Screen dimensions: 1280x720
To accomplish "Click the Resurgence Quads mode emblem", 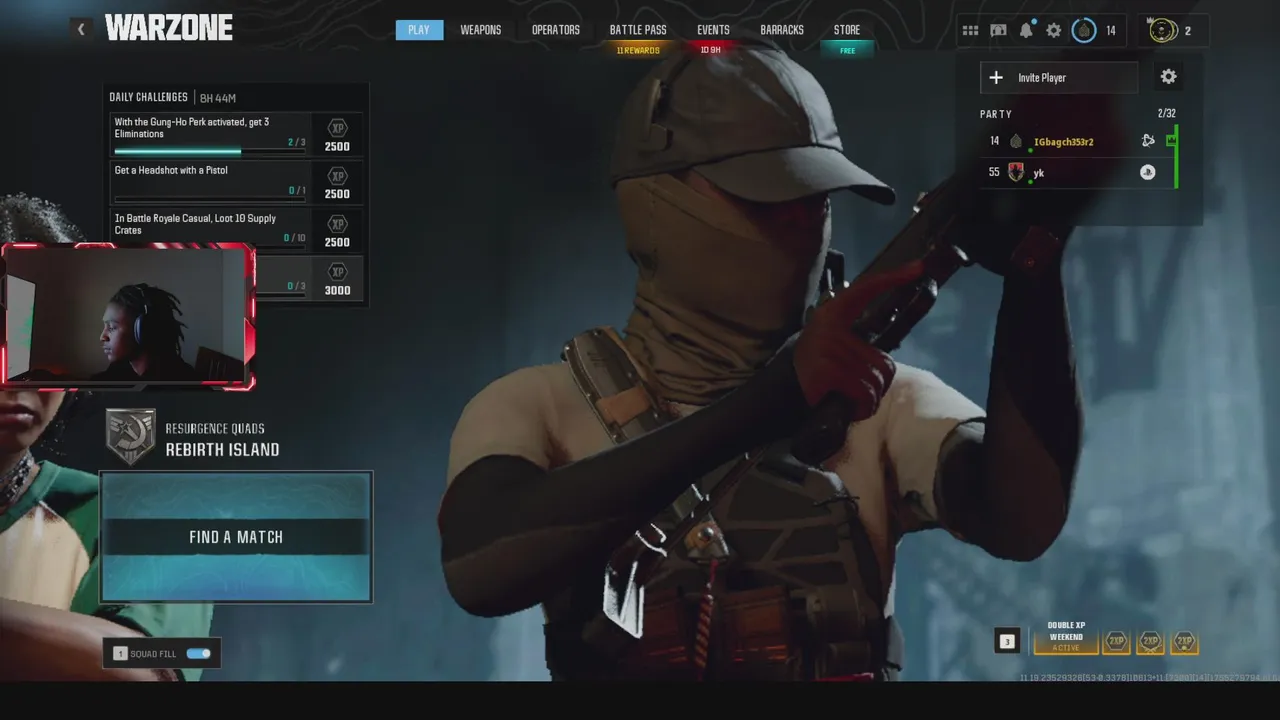I will point(131,437).
